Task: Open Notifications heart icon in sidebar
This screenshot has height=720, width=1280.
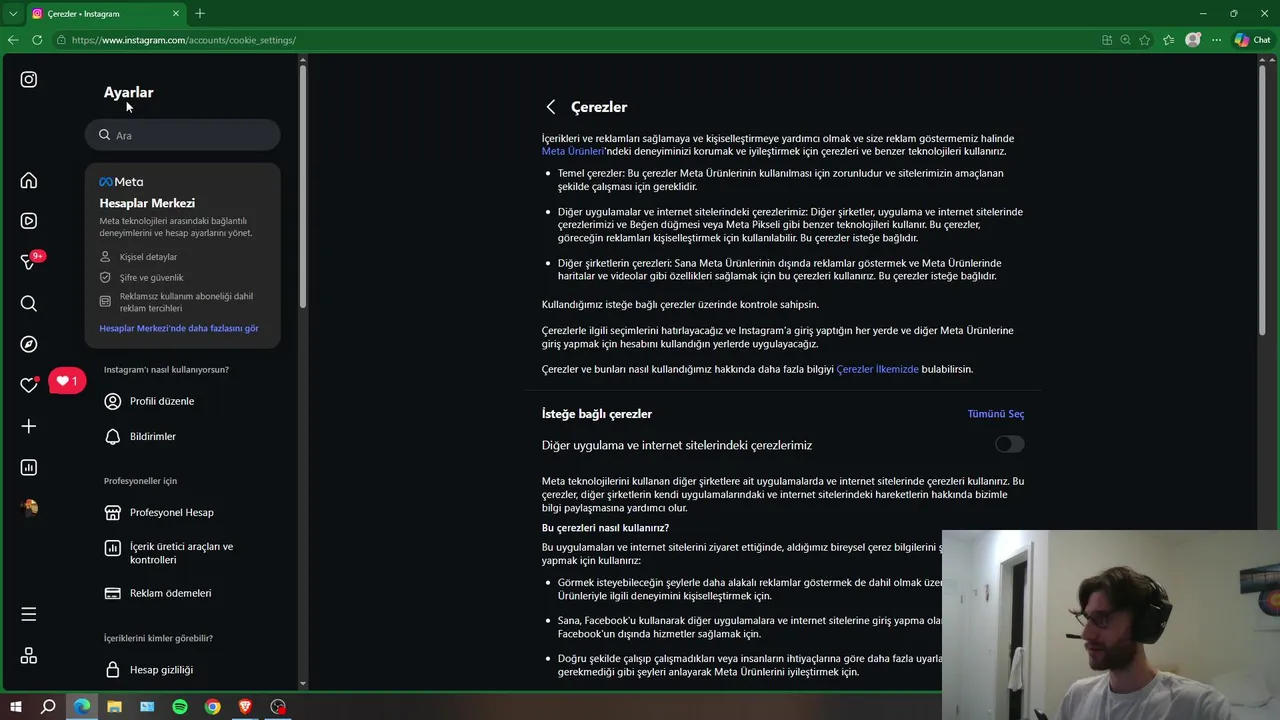Action: point(29,385)
